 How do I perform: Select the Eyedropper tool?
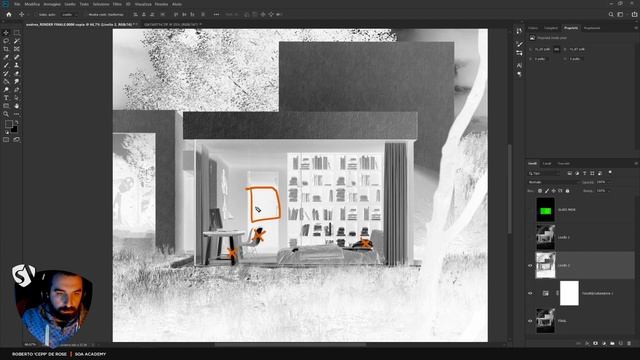[x=6, y=57]
